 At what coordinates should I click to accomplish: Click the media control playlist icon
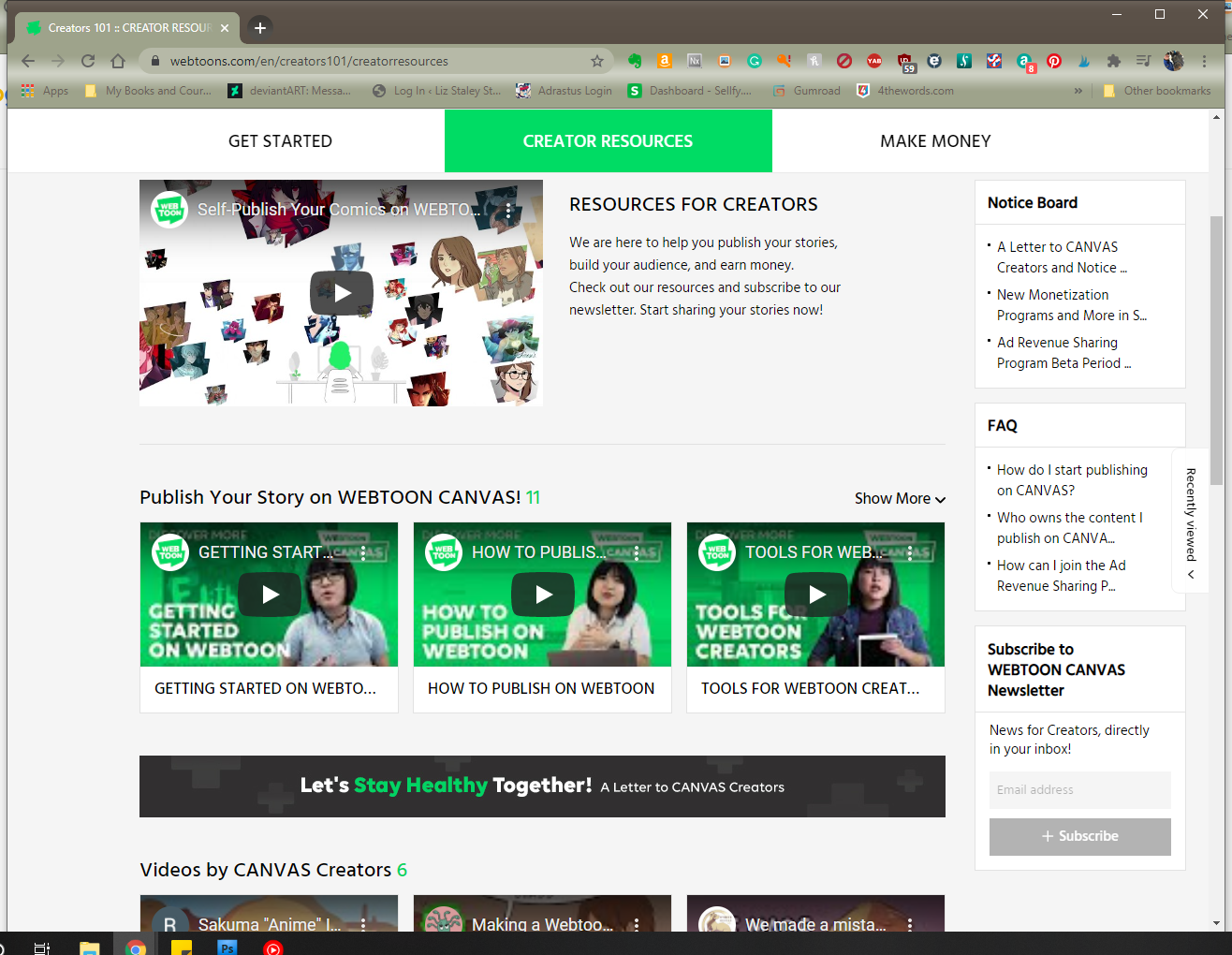click(1143, 61)
